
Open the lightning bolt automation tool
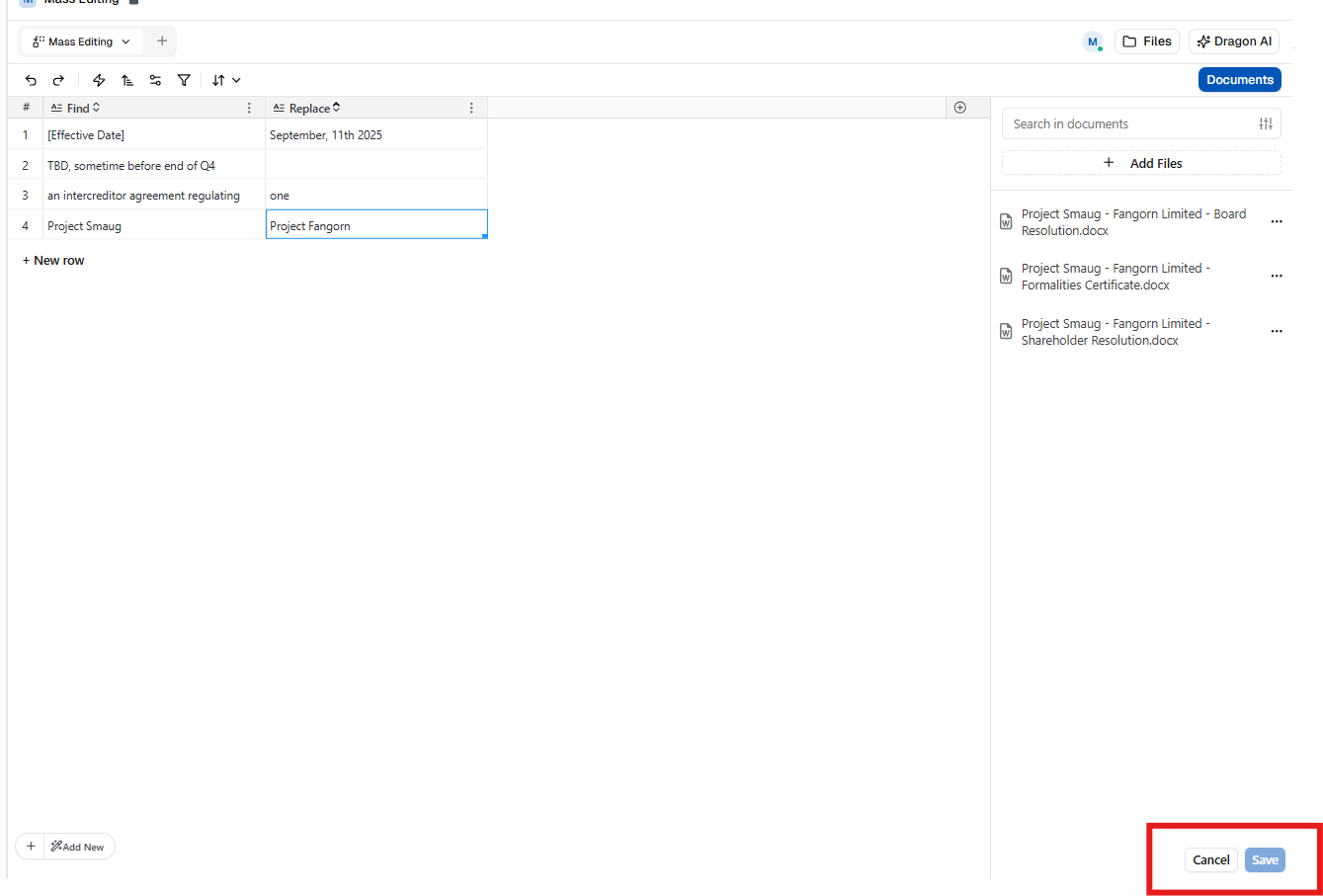[x=99, y=80]
